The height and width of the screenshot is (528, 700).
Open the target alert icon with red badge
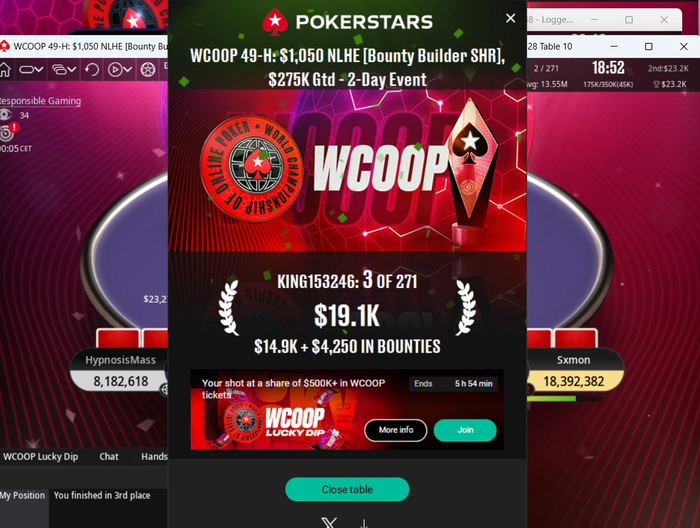click(x=8, y=131)
